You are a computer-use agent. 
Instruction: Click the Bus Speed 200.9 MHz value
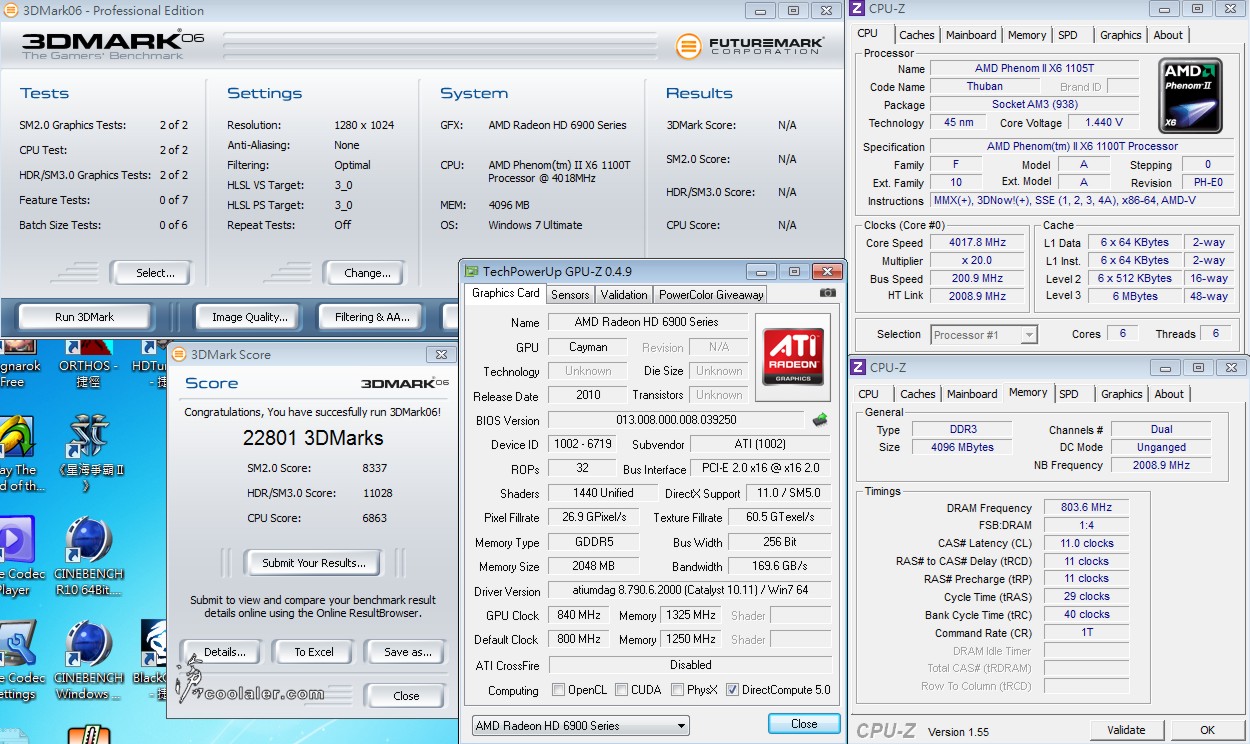[x=978, y=279]
